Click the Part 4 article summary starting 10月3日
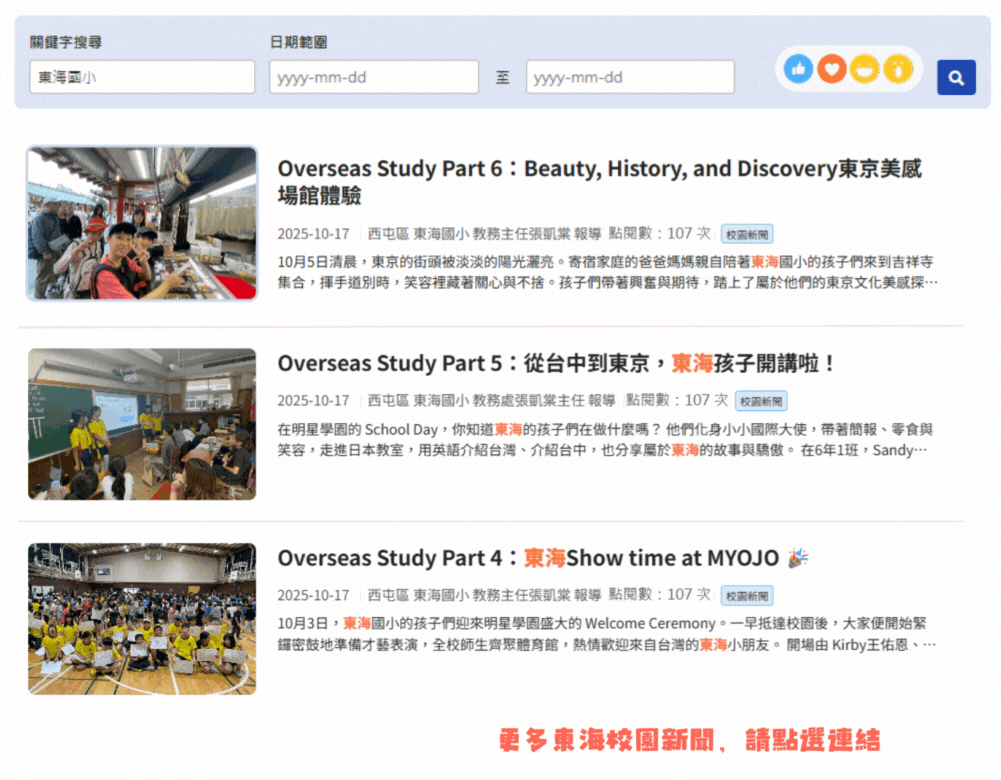This screenshot has width=1001, height=780. [x=607, y=634]
